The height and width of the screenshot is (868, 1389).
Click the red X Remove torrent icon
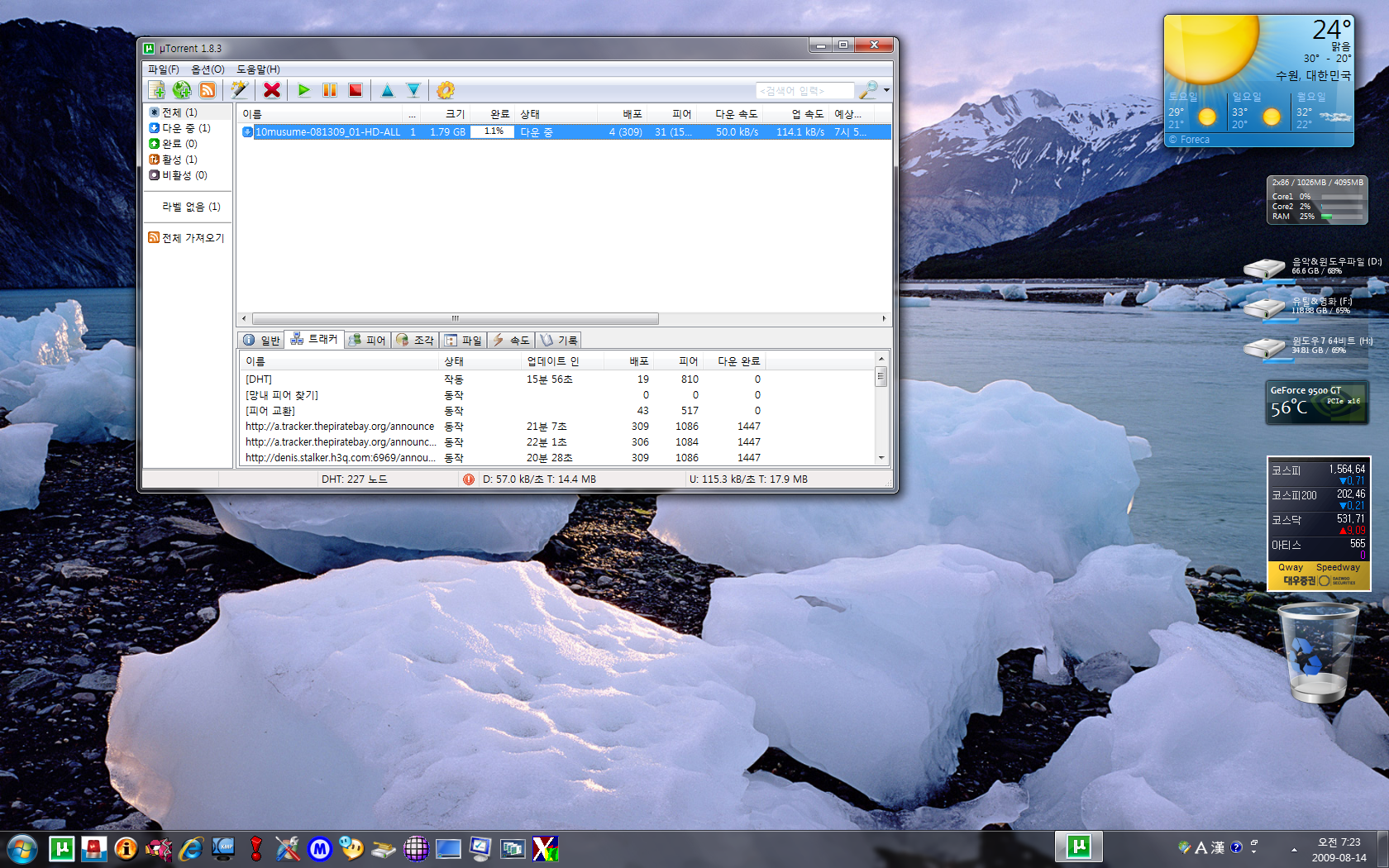click(272, 90)
